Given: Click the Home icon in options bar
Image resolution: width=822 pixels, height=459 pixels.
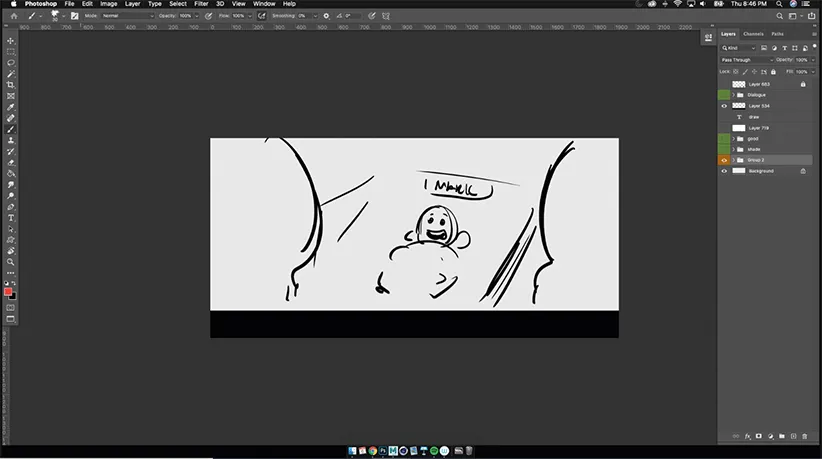Looking at the screenshot, I should pos(13,16).
